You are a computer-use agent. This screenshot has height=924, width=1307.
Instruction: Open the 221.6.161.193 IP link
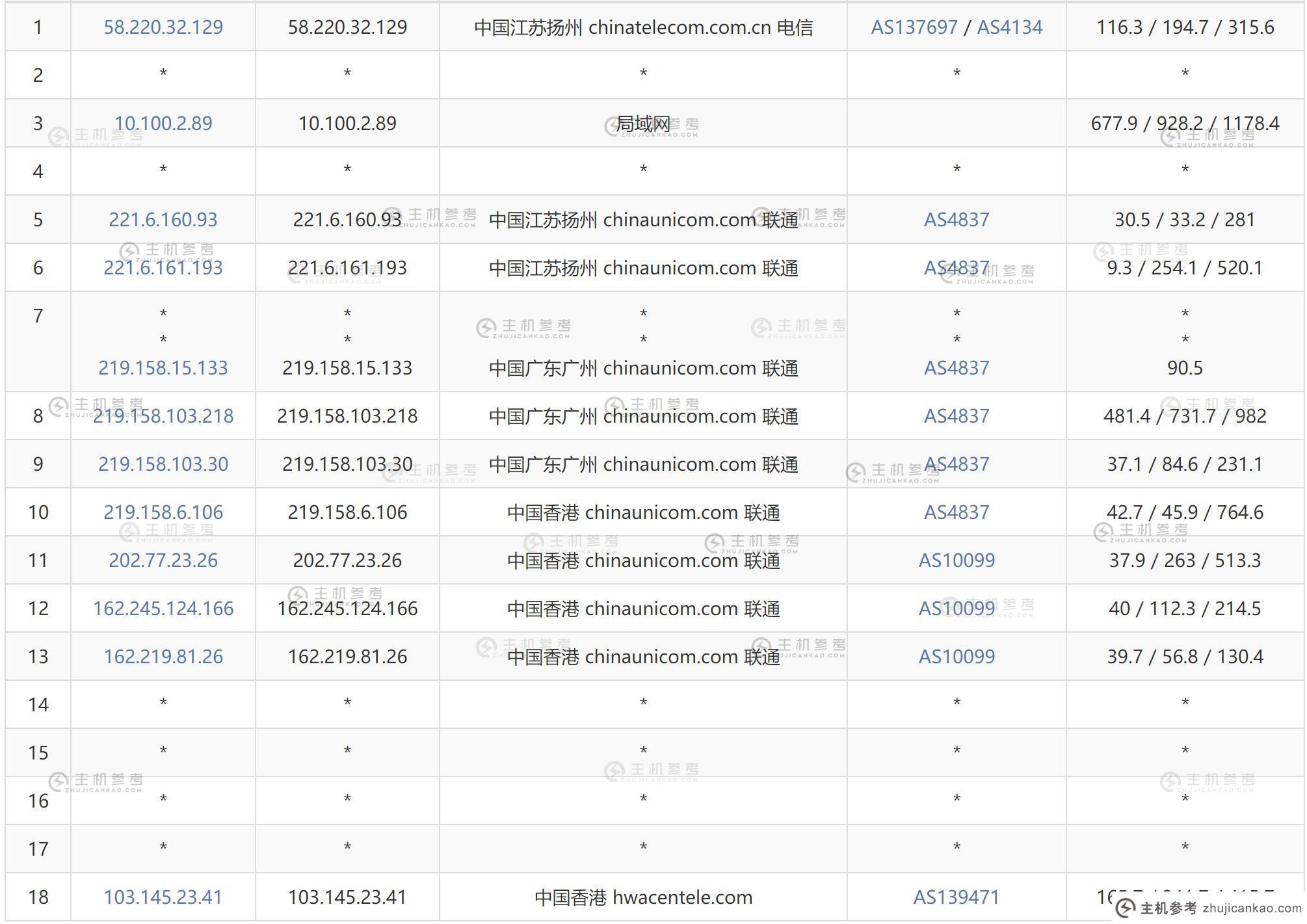163,268
